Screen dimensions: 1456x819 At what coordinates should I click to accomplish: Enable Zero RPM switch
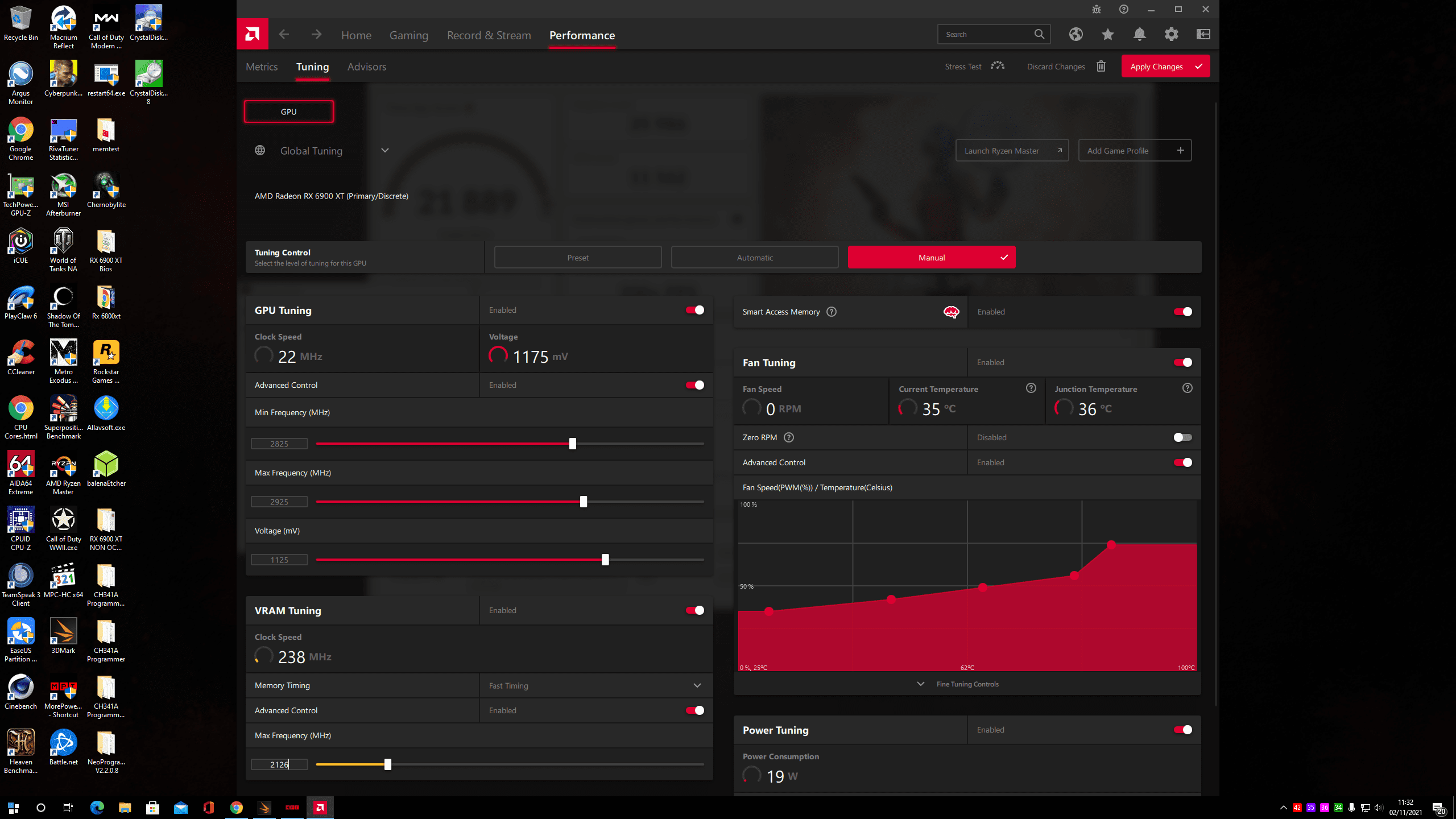pos(1182,437)
